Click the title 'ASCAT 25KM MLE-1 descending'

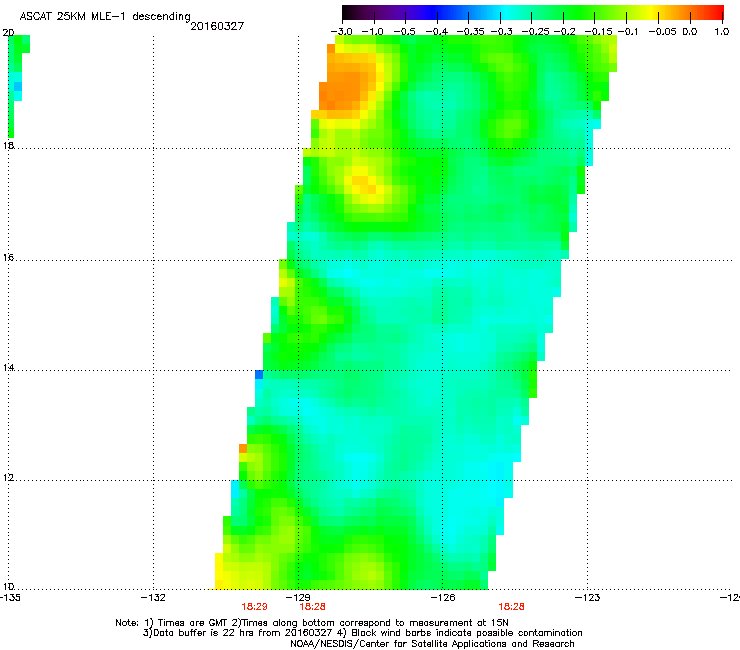tap(105, 16)
